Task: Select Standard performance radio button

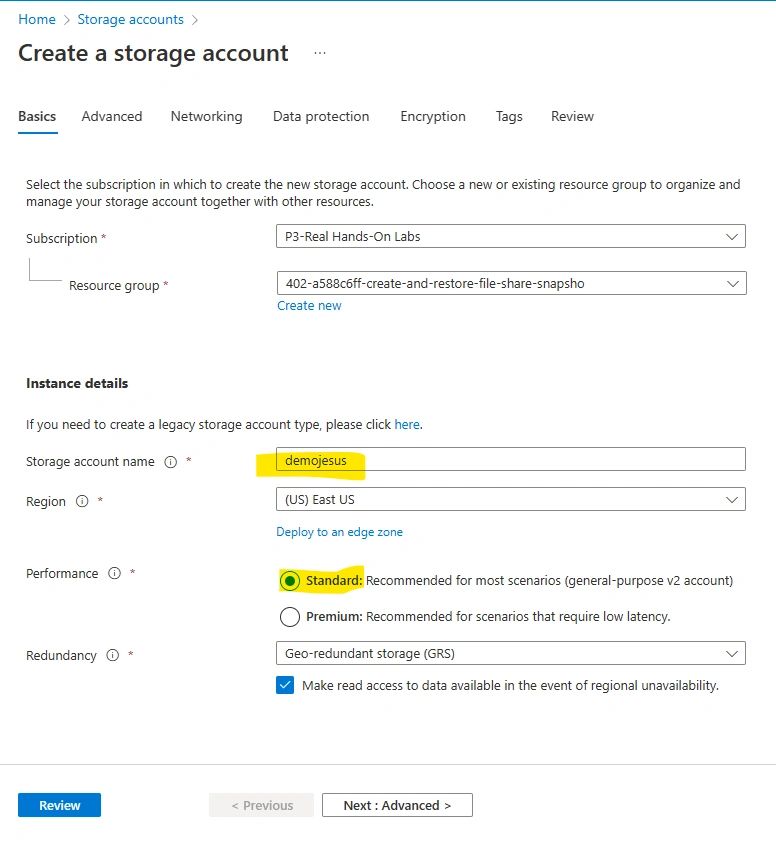Action: point(290,581)
